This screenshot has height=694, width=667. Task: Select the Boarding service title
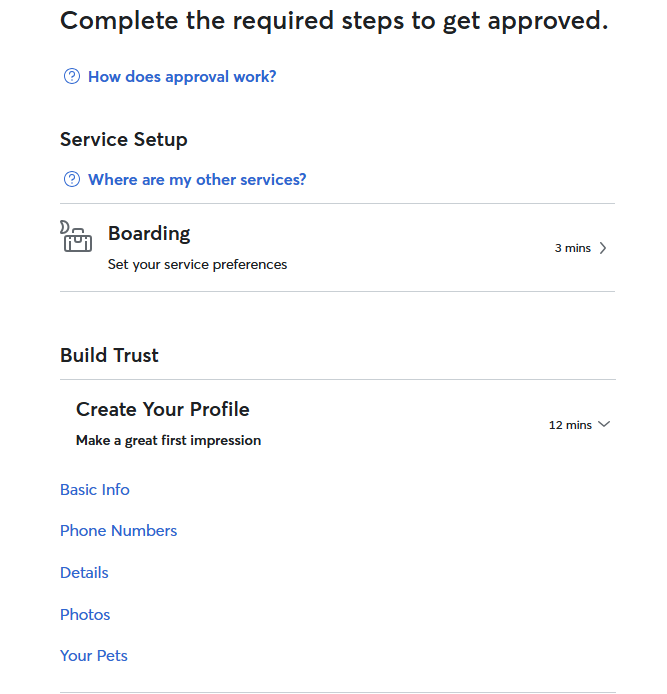(x=149, y=233)
